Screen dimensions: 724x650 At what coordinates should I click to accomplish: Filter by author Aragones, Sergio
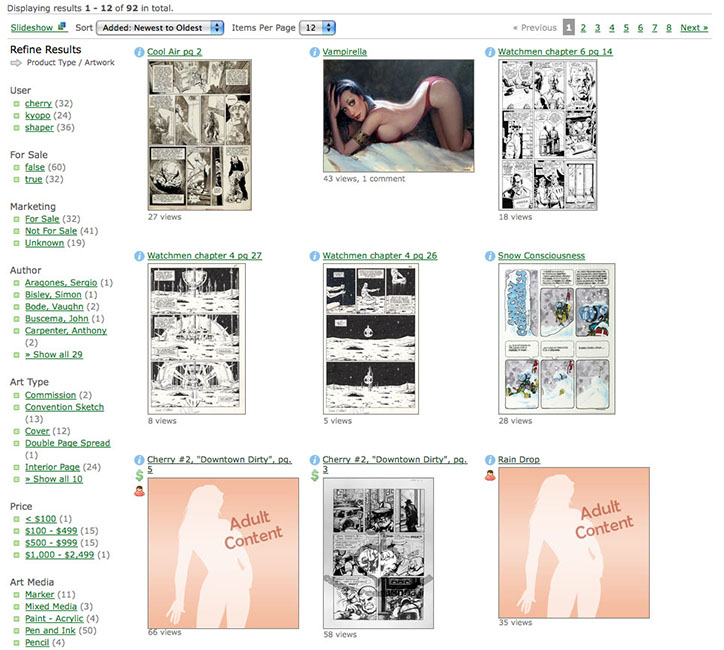(61, 283)
